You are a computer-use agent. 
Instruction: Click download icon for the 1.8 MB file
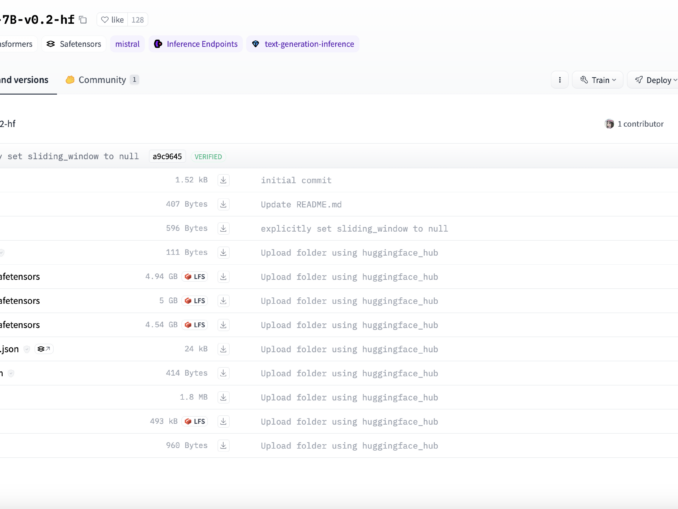pos(223,397)
